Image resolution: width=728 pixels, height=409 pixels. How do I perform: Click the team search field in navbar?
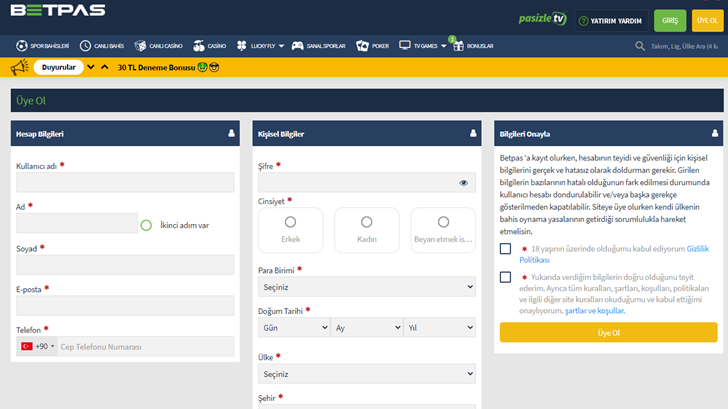pyautogui.click(x=684, y=46)
